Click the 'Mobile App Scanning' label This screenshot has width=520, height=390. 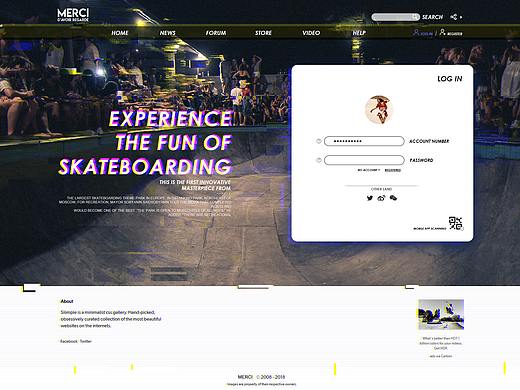pyautogui.click(x=430, y=228)
